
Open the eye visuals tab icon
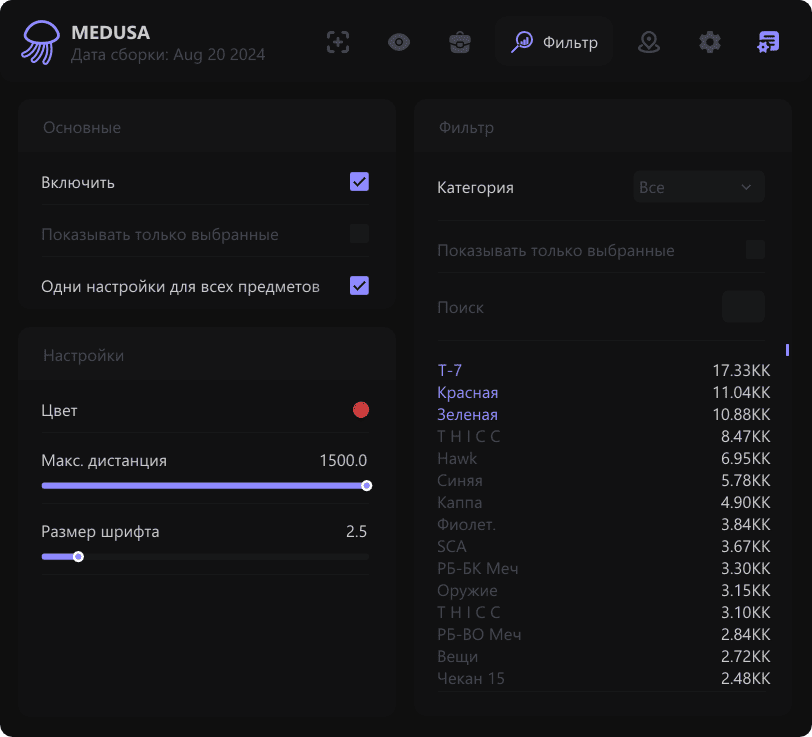click(x=399, y=42)
